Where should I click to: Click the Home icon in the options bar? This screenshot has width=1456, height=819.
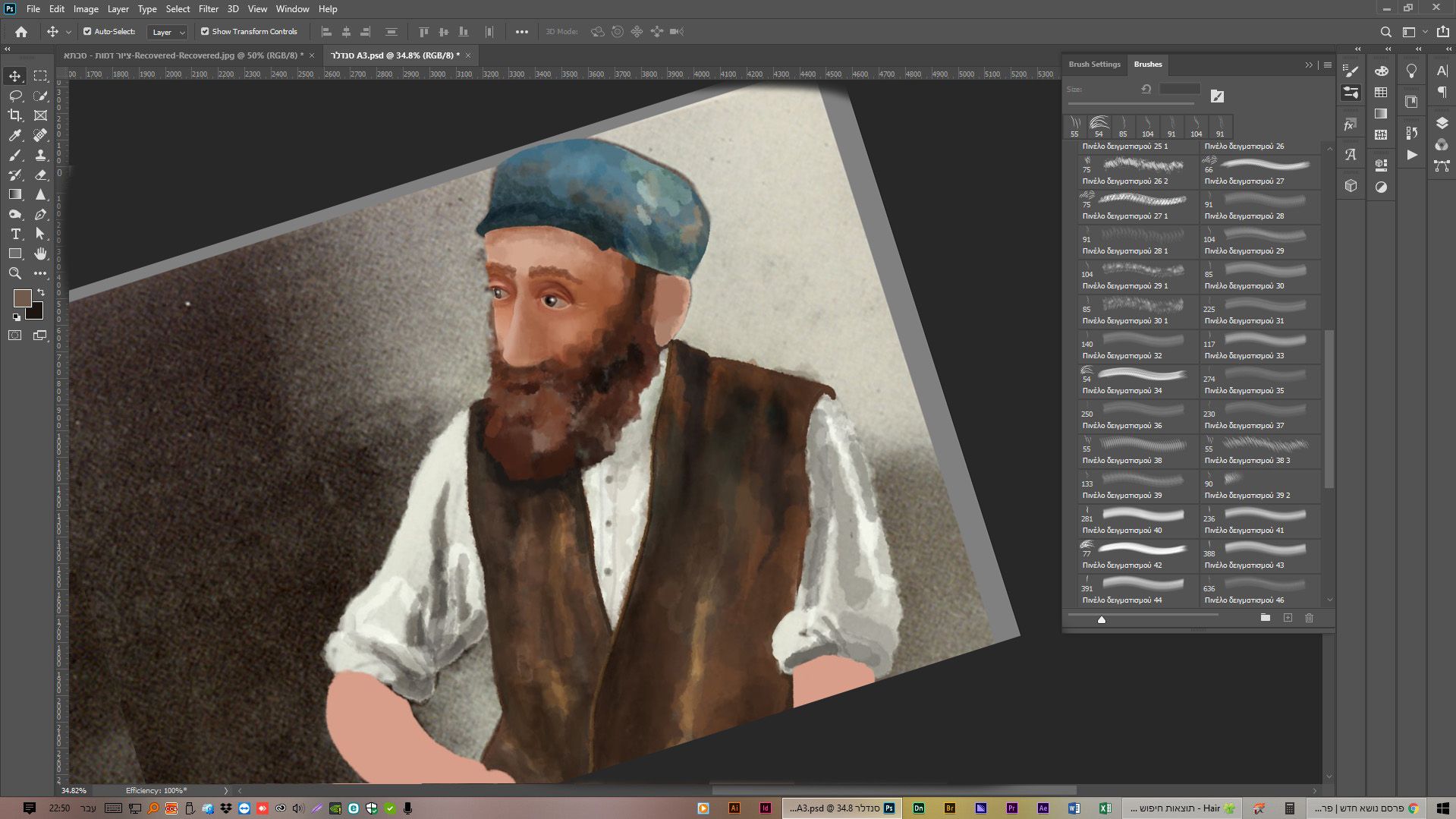[21, 32]
